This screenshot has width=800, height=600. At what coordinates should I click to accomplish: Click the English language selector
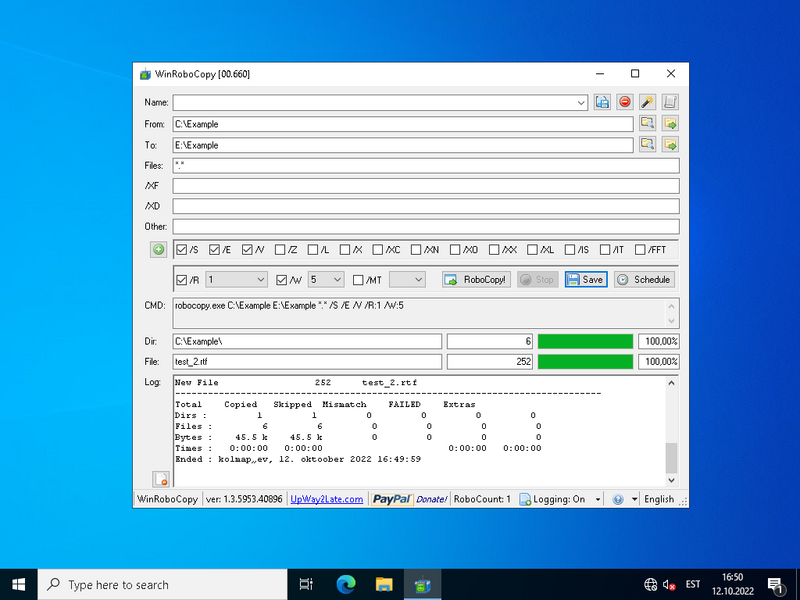pos(659,499)
